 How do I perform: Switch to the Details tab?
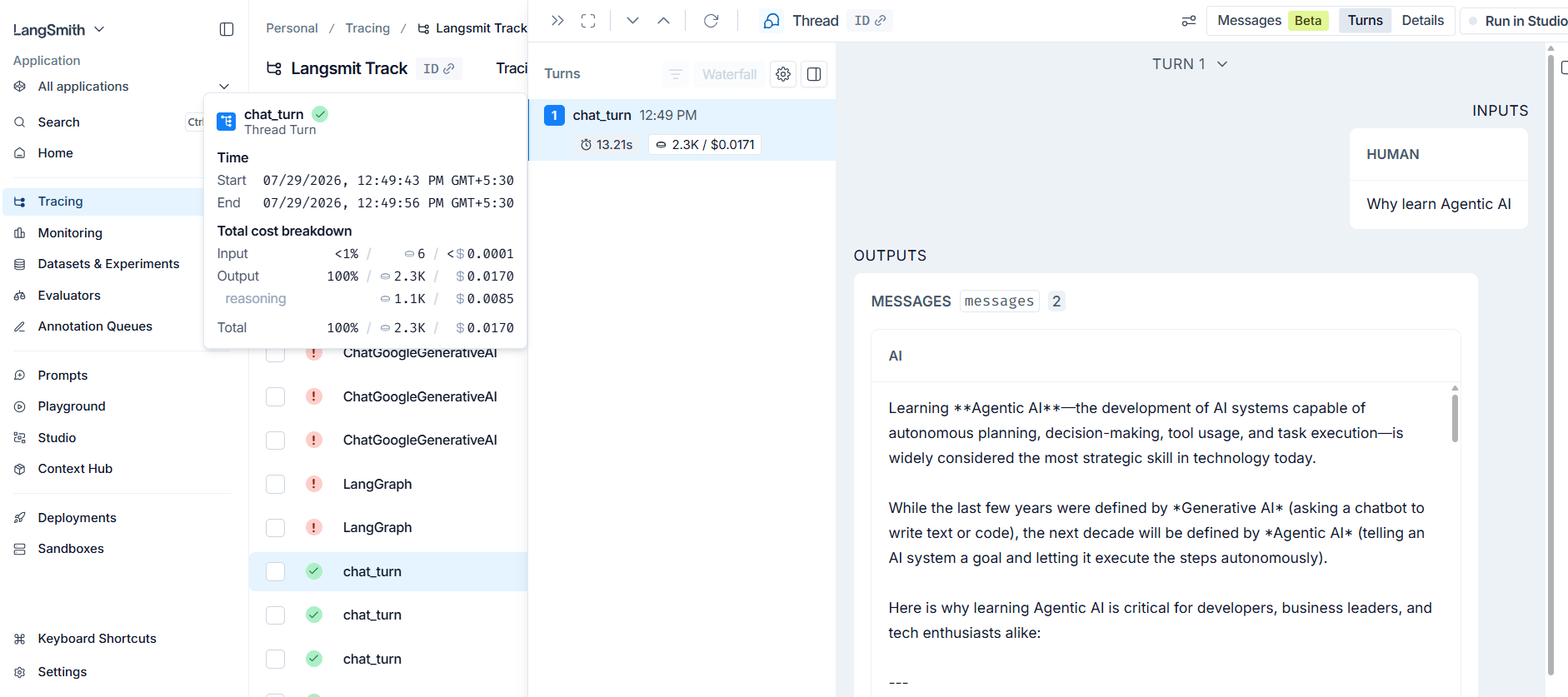[x=1422, y=21]
